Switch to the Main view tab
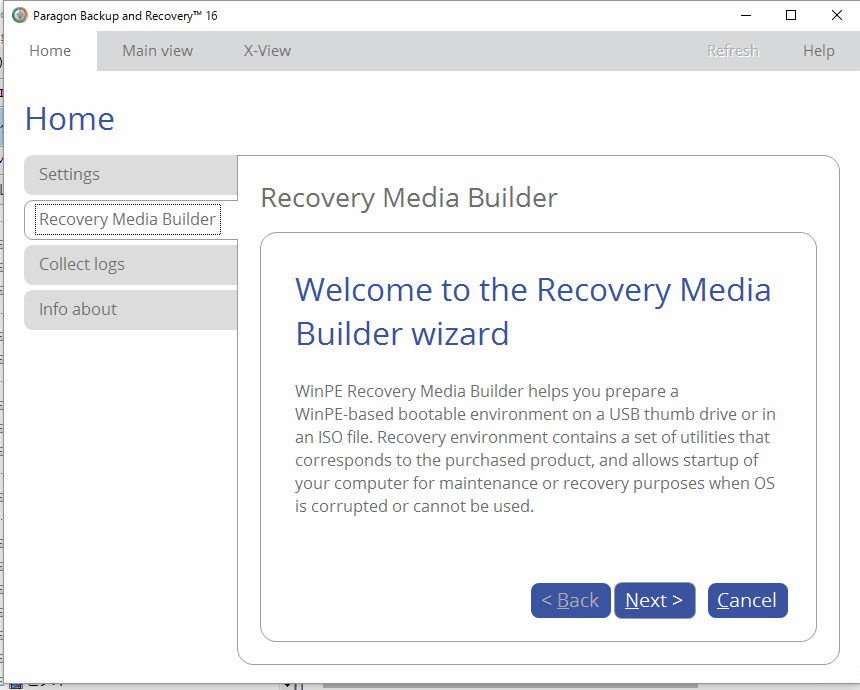The height and width of the screenshot is (690, 860). 157,51
